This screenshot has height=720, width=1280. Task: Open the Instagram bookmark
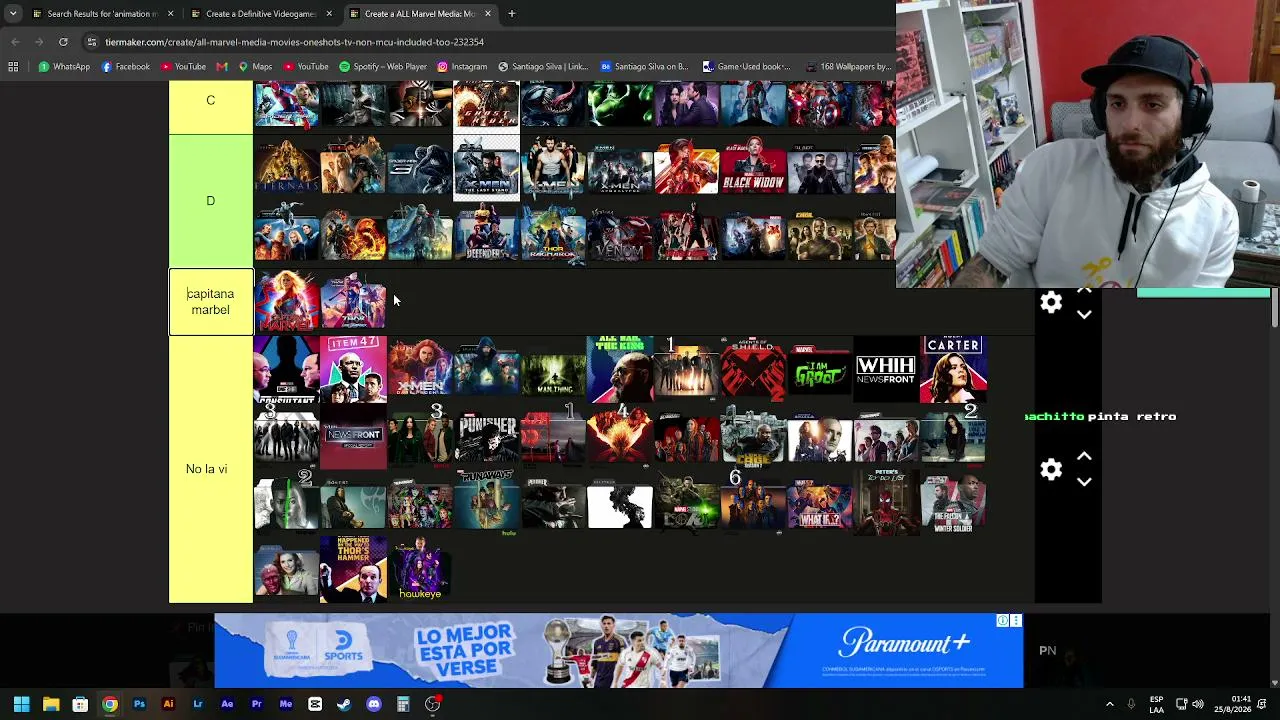point(462,67)
